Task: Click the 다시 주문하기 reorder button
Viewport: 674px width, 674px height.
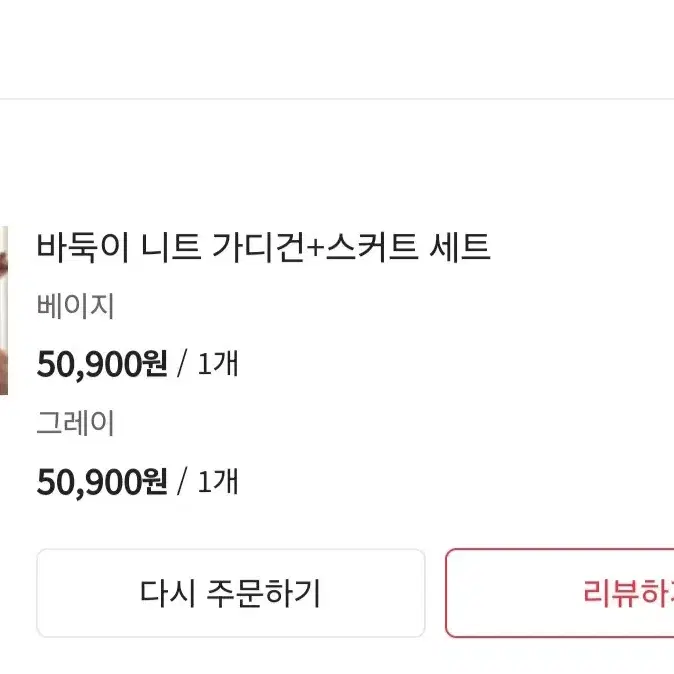Action: click(x=231, y=593)
